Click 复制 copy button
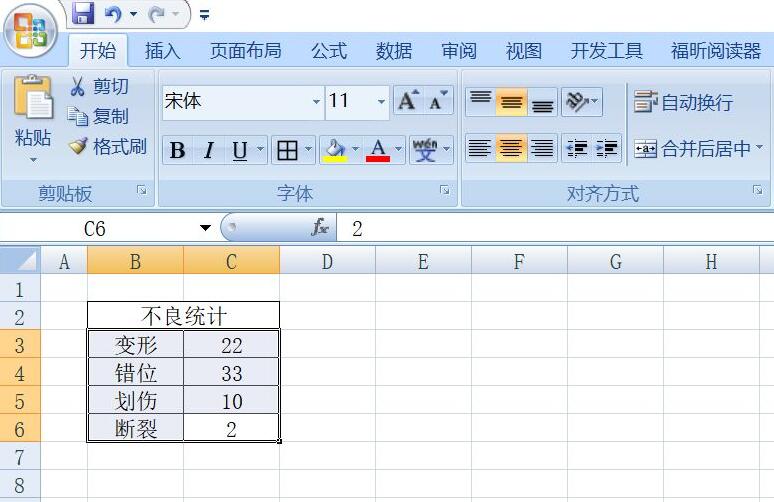 (99, 116)
